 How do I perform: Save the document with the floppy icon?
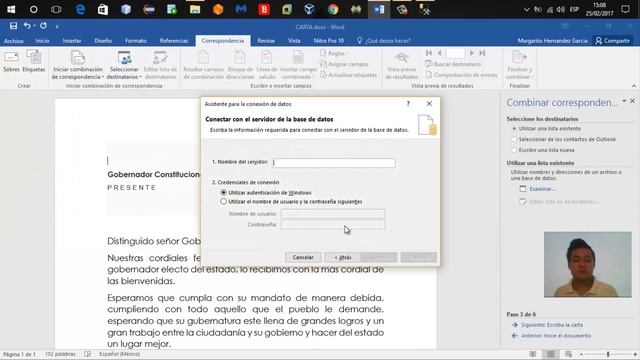point(13,26)
